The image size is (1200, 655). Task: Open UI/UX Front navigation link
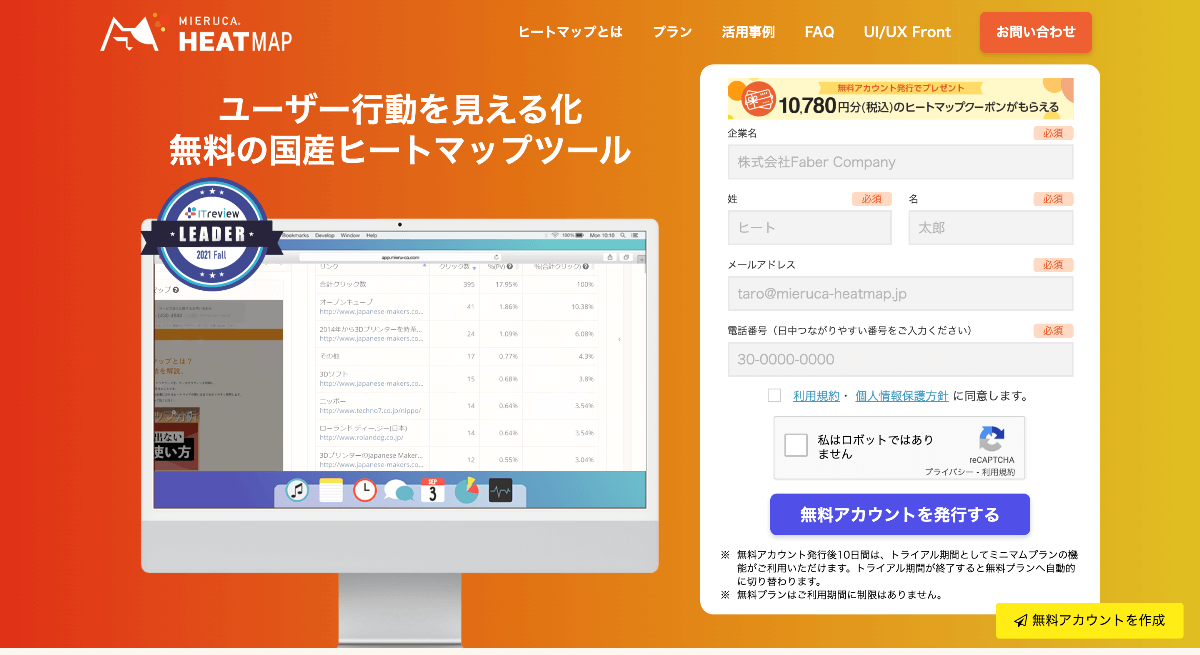[x=907, y=32]
